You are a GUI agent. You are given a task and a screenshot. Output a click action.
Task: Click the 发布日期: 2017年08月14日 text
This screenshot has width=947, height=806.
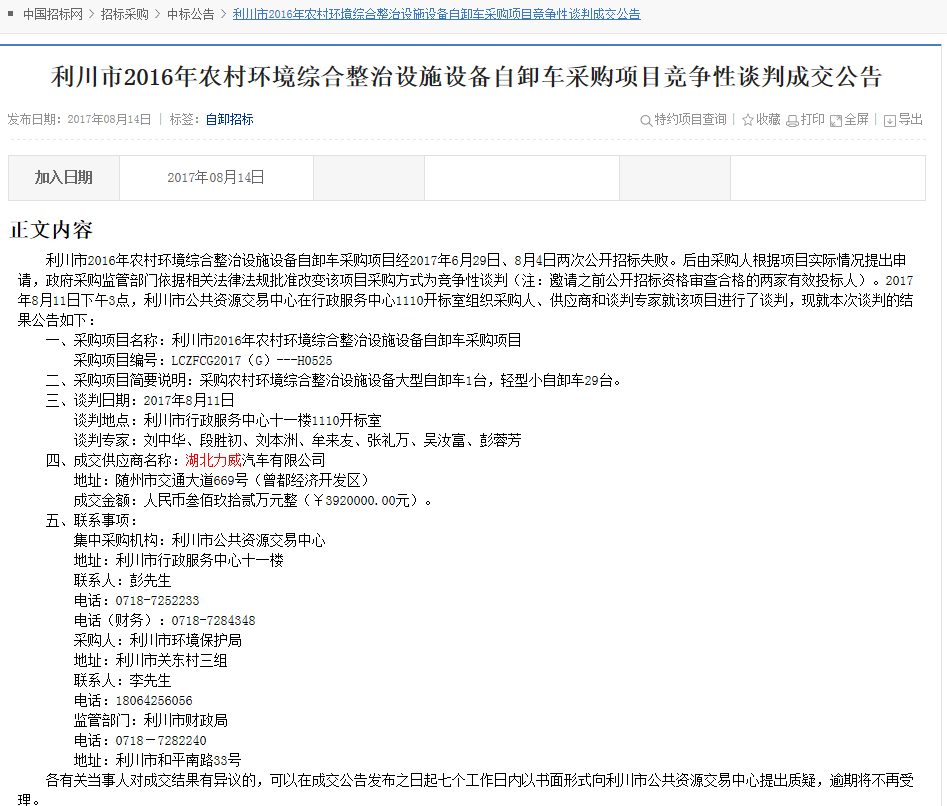(79, 120)
